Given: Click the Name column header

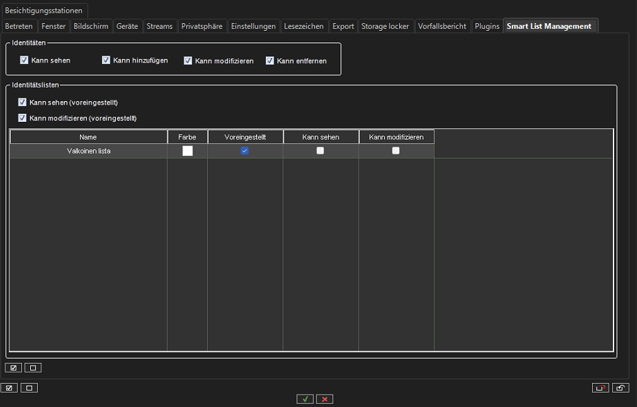Looking at the screenshot, I should coord(88,137).
